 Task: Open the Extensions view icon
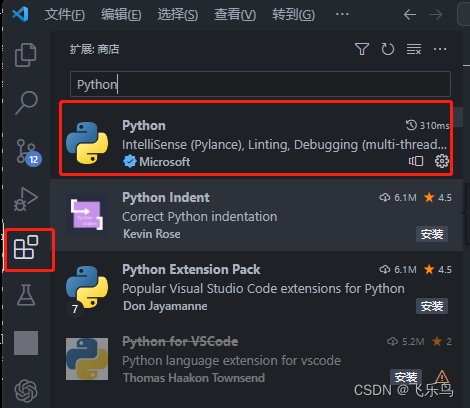pos(26,247)
